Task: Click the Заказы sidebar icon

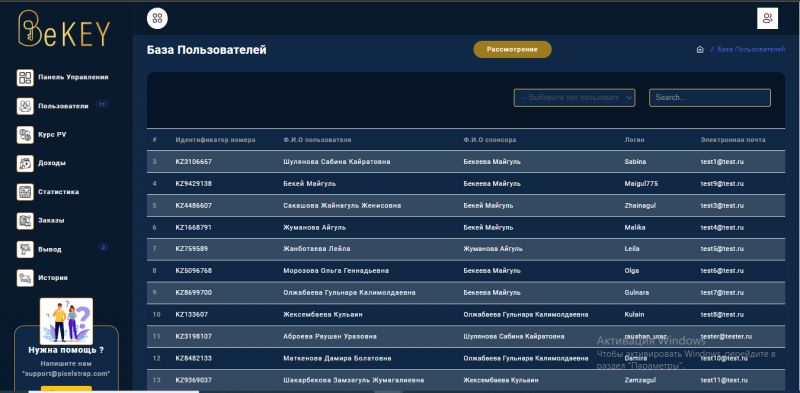Action: pyautogui.click(x=25, y=220)
